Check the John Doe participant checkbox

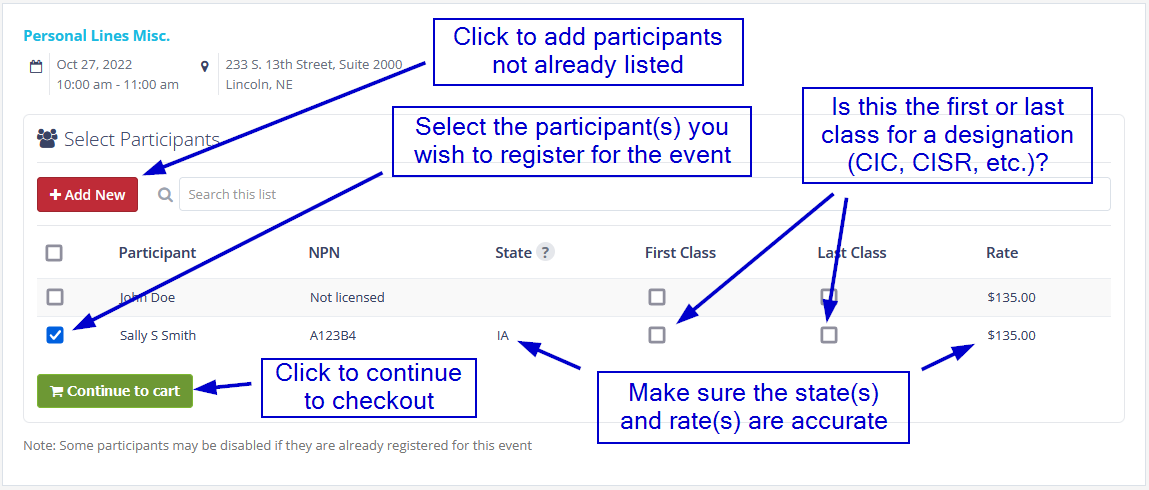[55, 297]
